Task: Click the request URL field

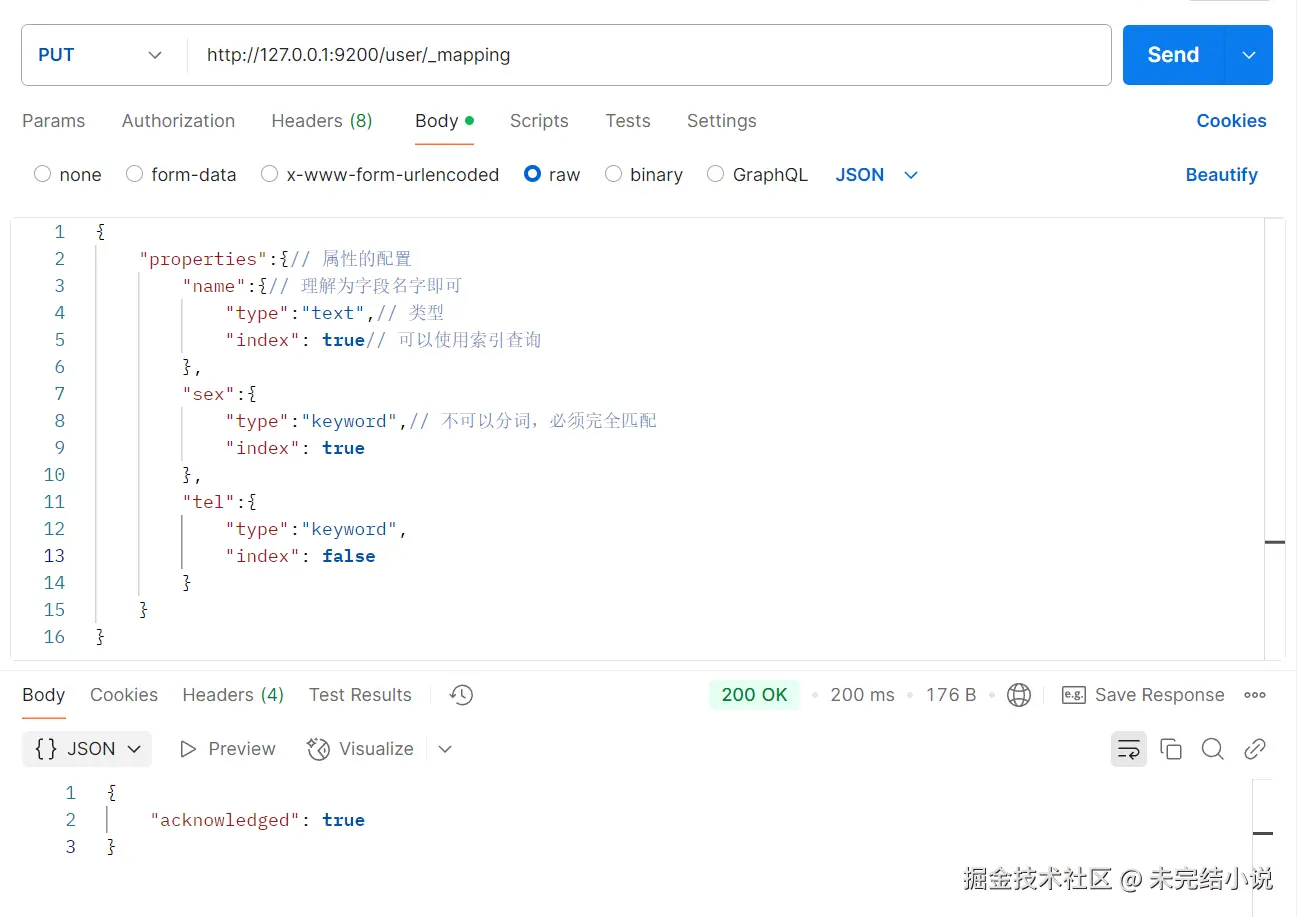Action: 650,55
